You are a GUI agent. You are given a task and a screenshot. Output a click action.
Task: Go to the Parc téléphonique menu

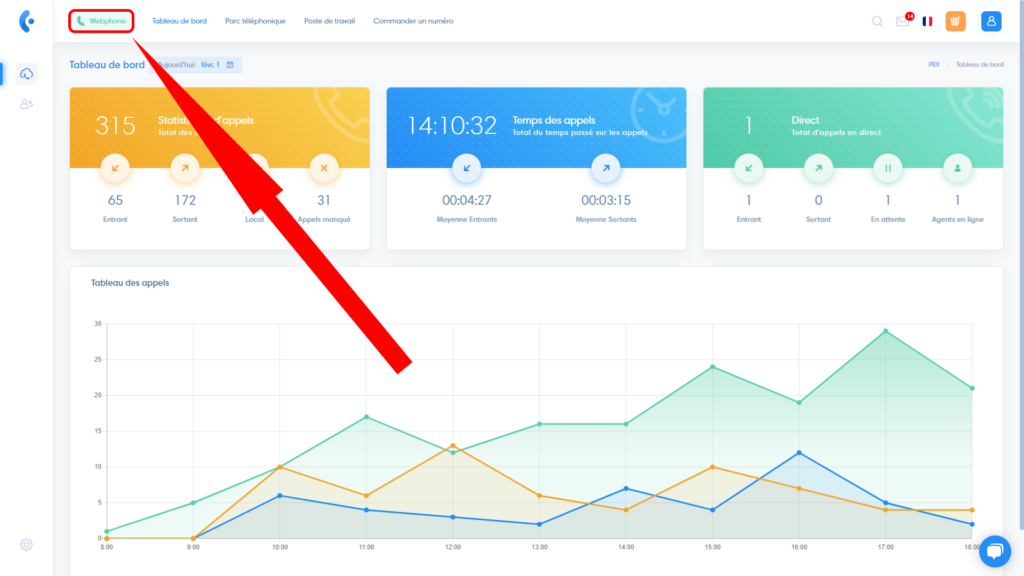[255, 21]
